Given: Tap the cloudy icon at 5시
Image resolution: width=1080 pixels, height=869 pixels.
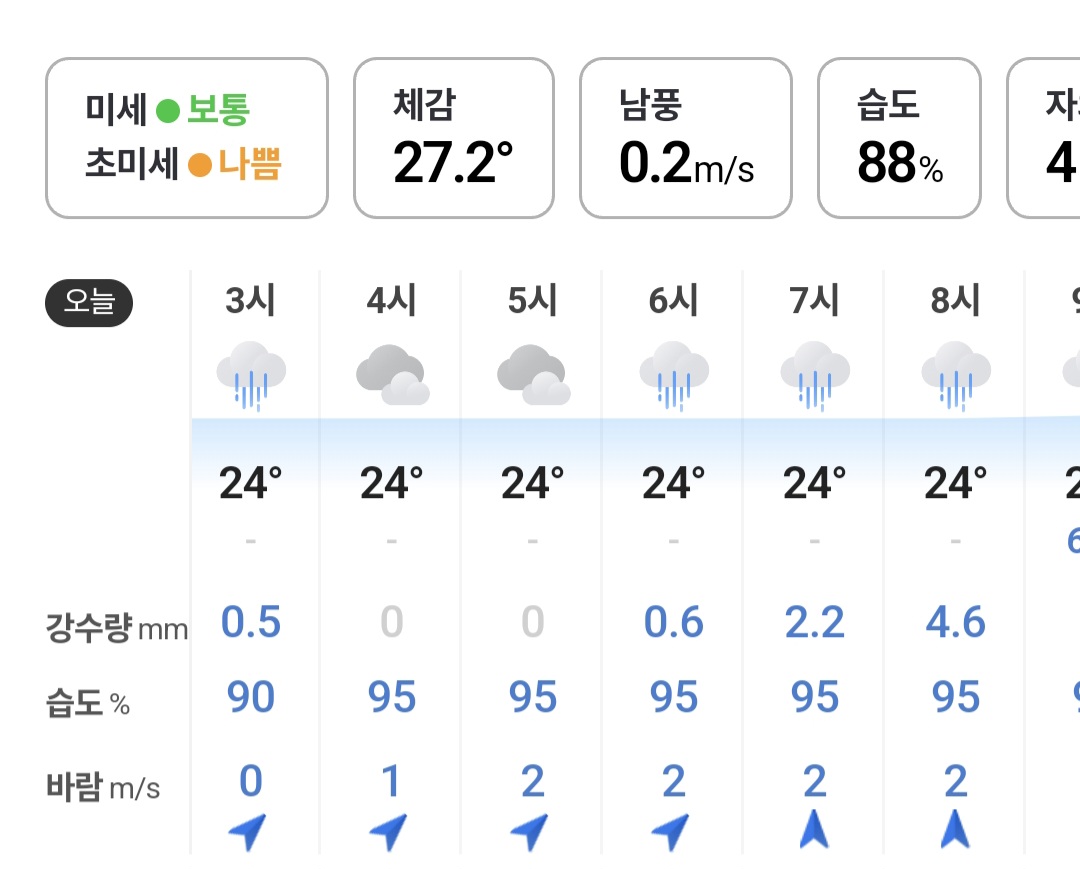Looking at the screenshot, I should [x=534, y=375].
